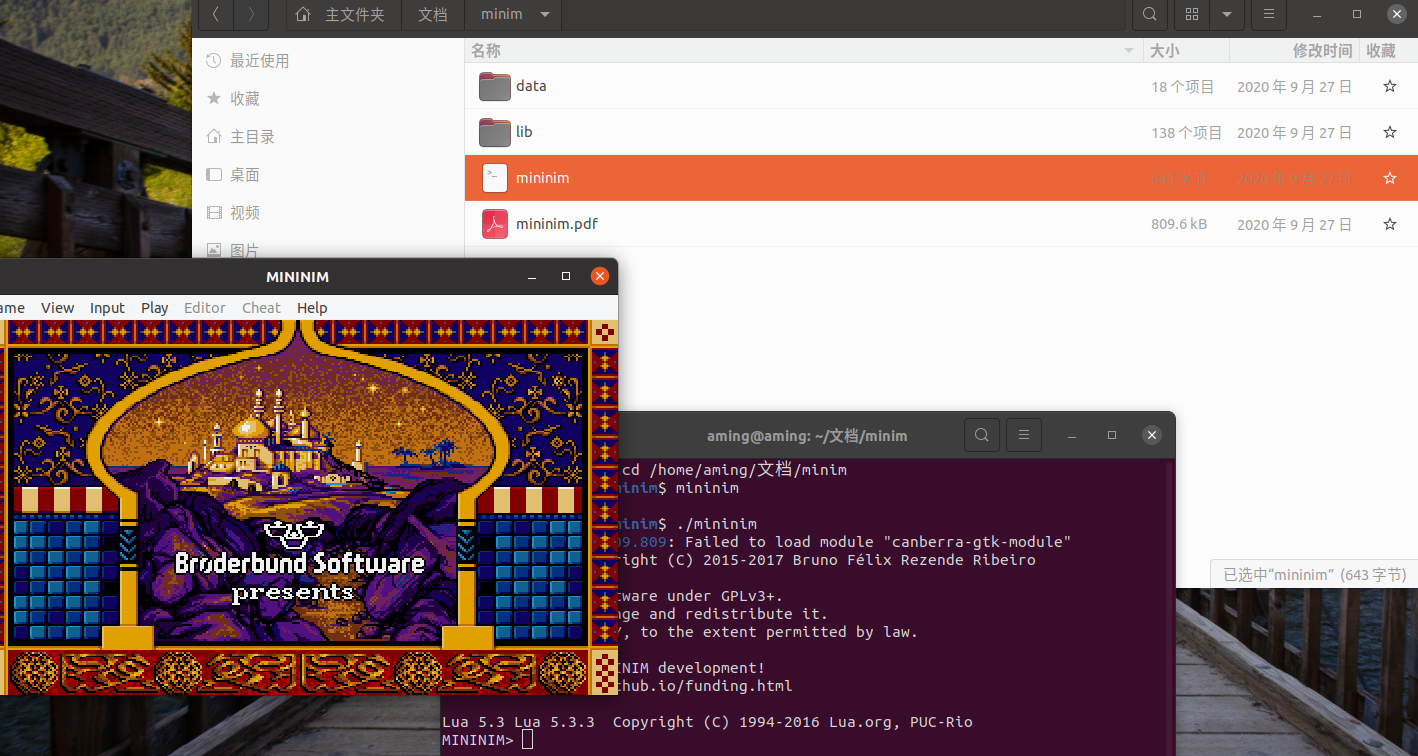
Task: Click the home icon in path bar
Action: pos(304,15)
